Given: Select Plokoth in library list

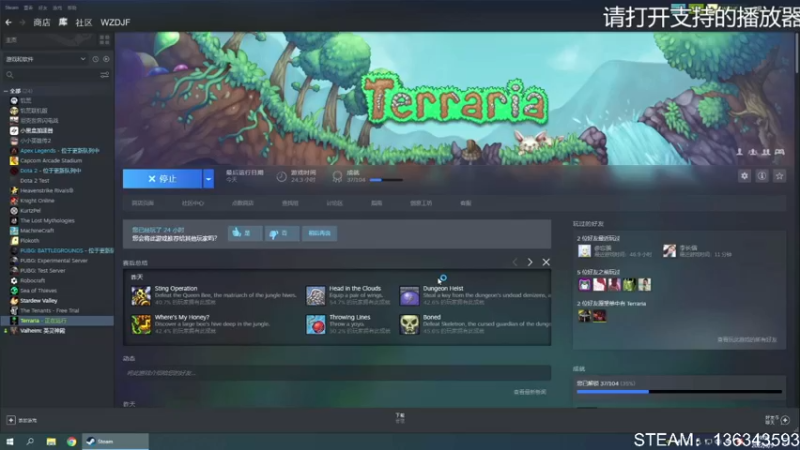Looking at the screenshot, I should [30, 240].
